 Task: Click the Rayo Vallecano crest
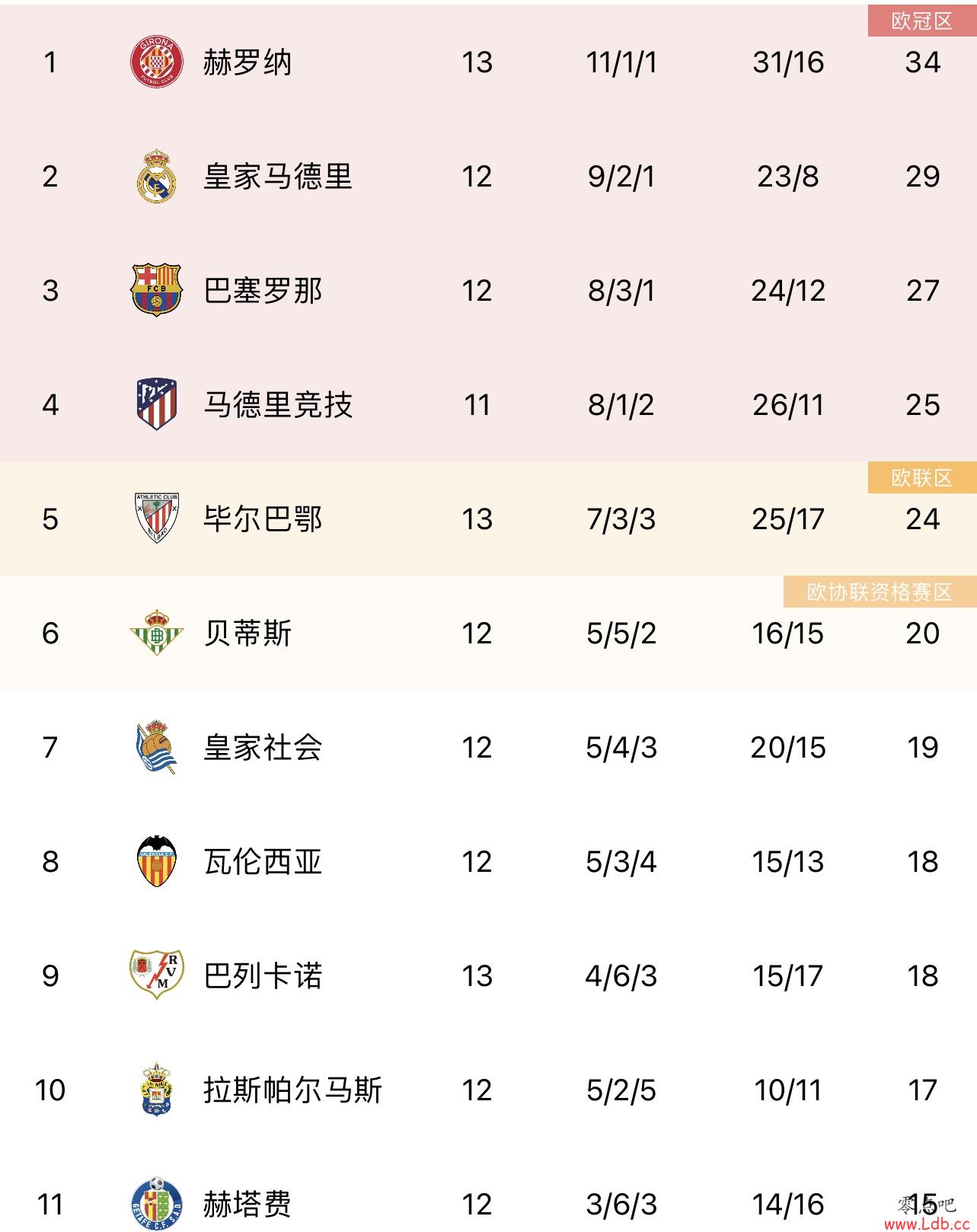[156, 975]
